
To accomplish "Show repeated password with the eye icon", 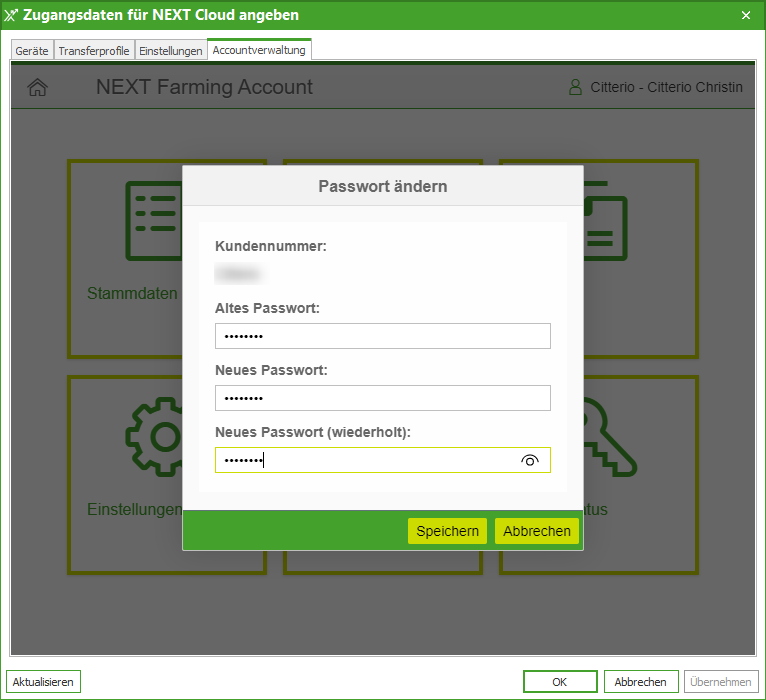I will [530, 460].
